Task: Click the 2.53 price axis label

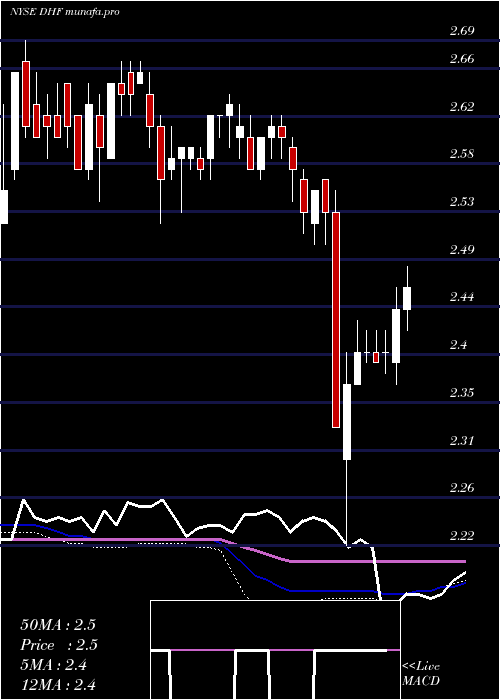Action: tap(462, 202)
